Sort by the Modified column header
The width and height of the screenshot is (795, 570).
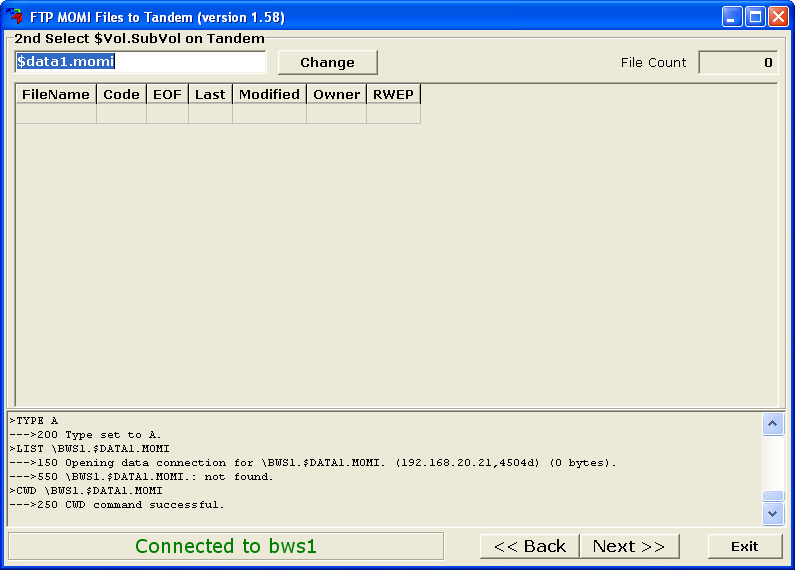point(269,94)
